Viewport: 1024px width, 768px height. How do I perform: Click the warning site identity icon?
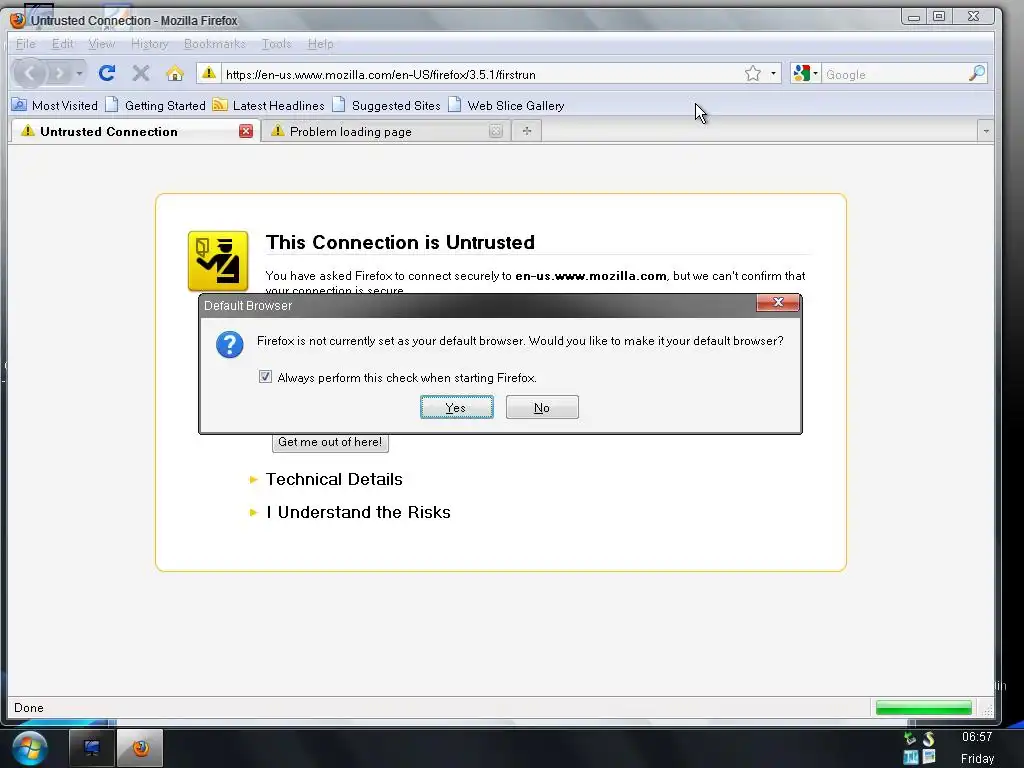[x=208, y=73]
